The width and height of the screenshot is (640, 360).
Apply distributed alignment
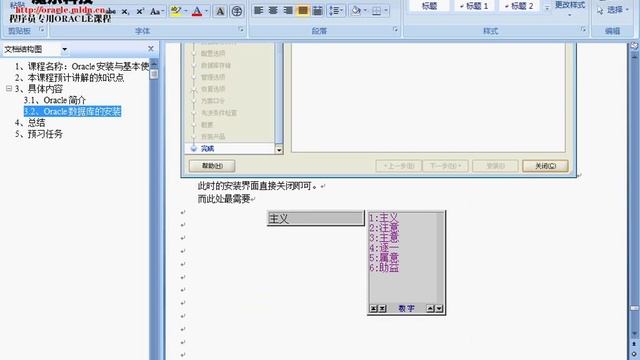[317, 11]
